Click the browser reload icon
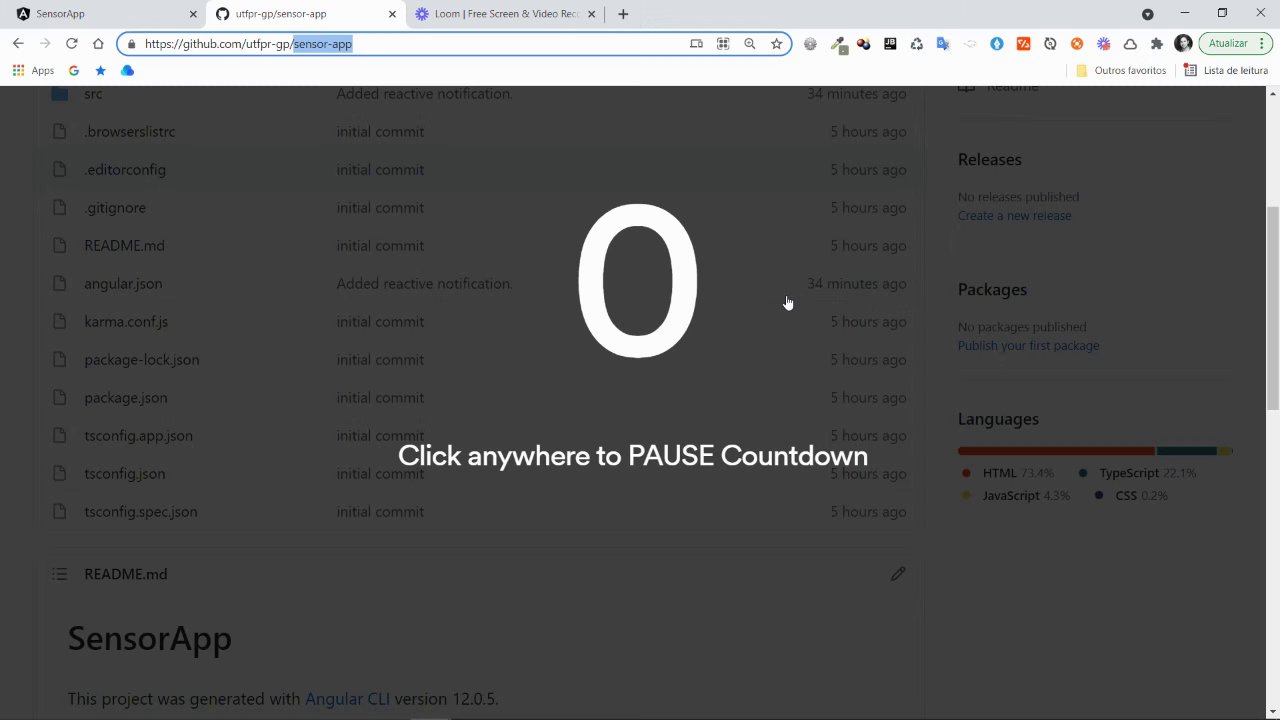 point(71,44)
